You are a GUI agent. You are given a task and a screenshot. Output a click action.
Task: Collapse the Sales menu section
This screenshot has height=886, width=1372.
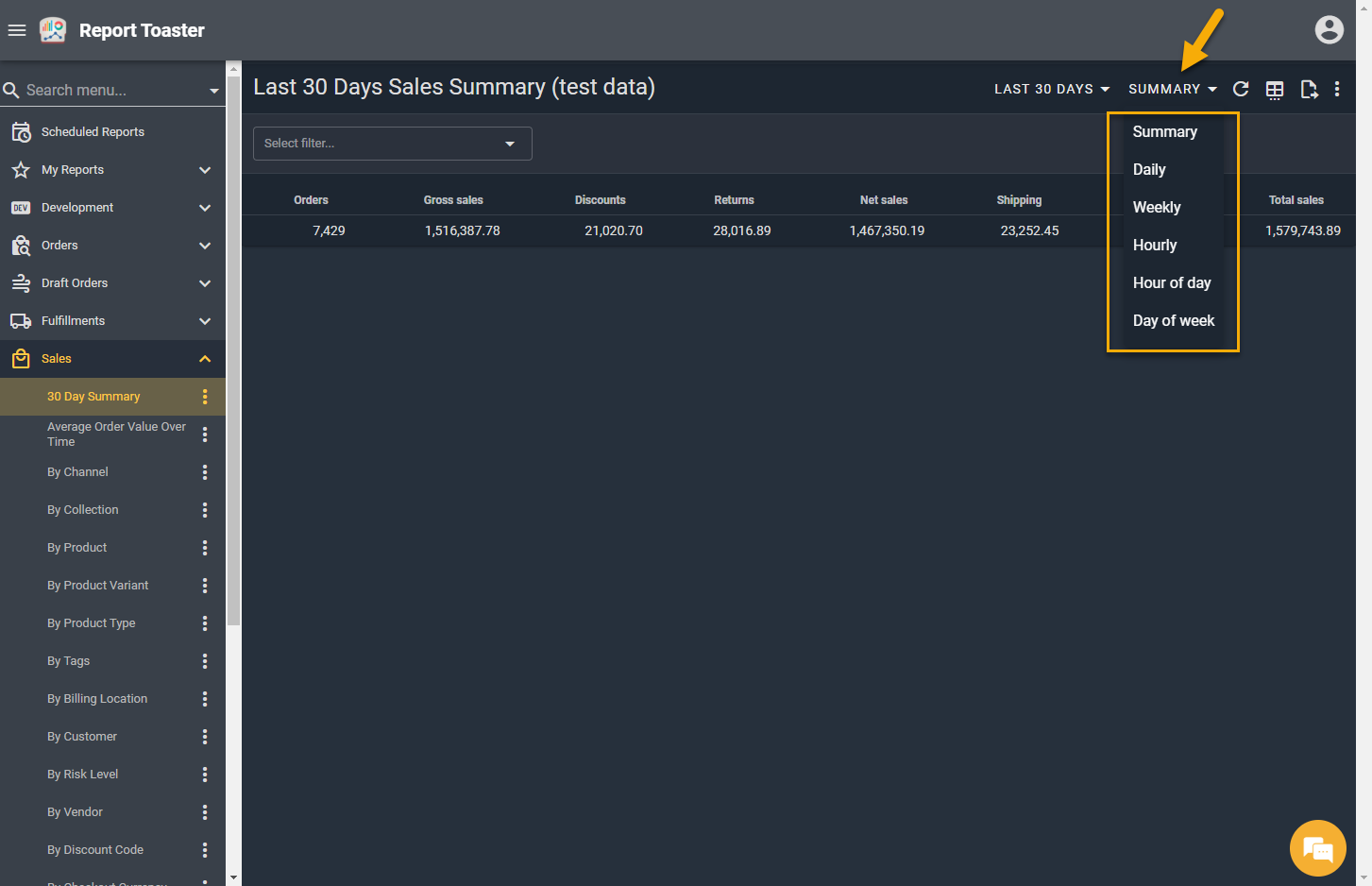205,359
